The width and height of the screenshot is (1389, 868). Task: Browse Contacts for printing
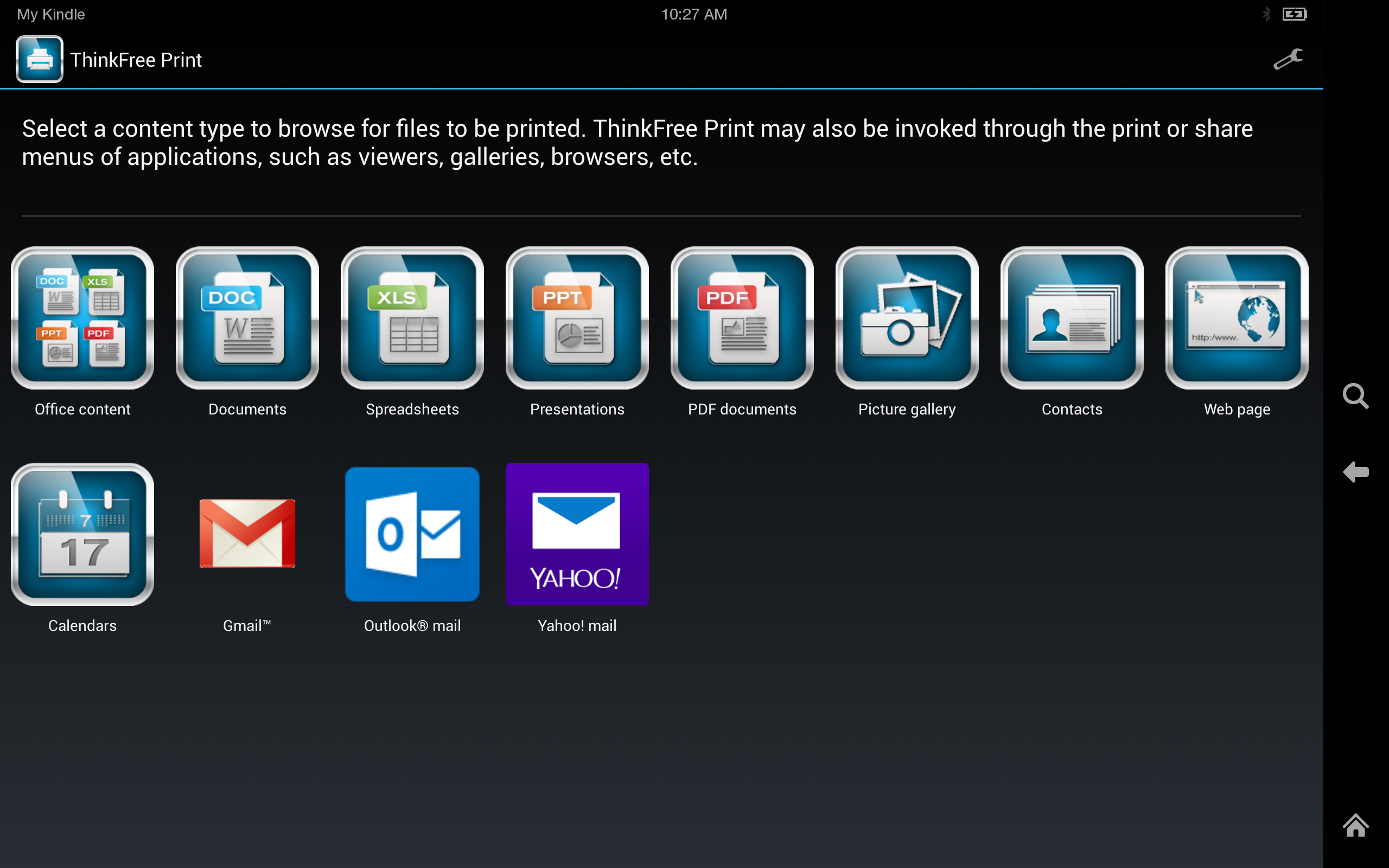pos(1072,317)
